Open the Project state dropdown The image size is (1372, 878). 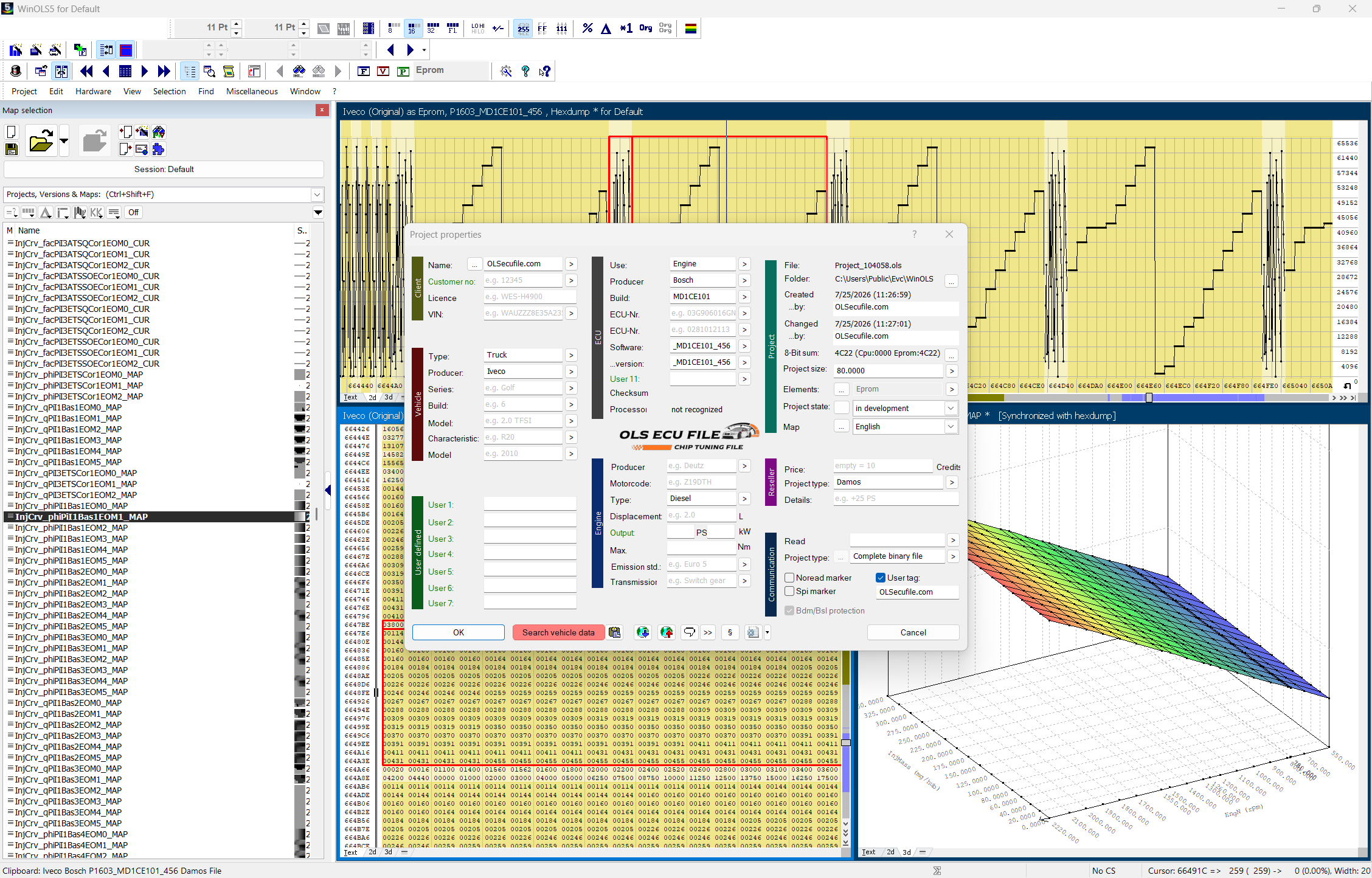[x=951, y=408]
